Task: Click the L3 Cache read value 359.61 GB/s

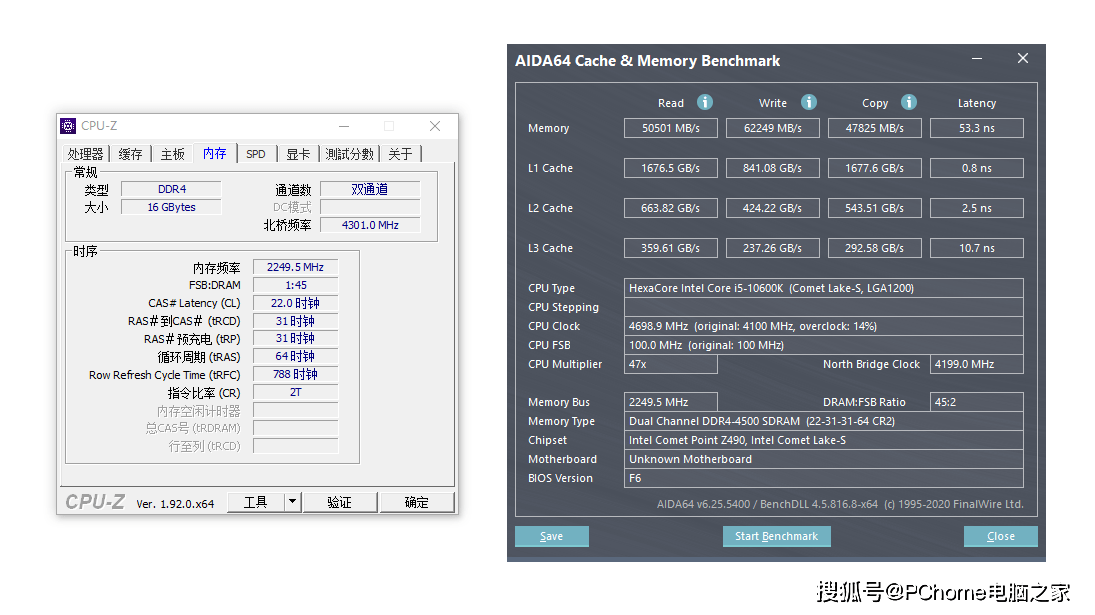Action: [670, 248]
